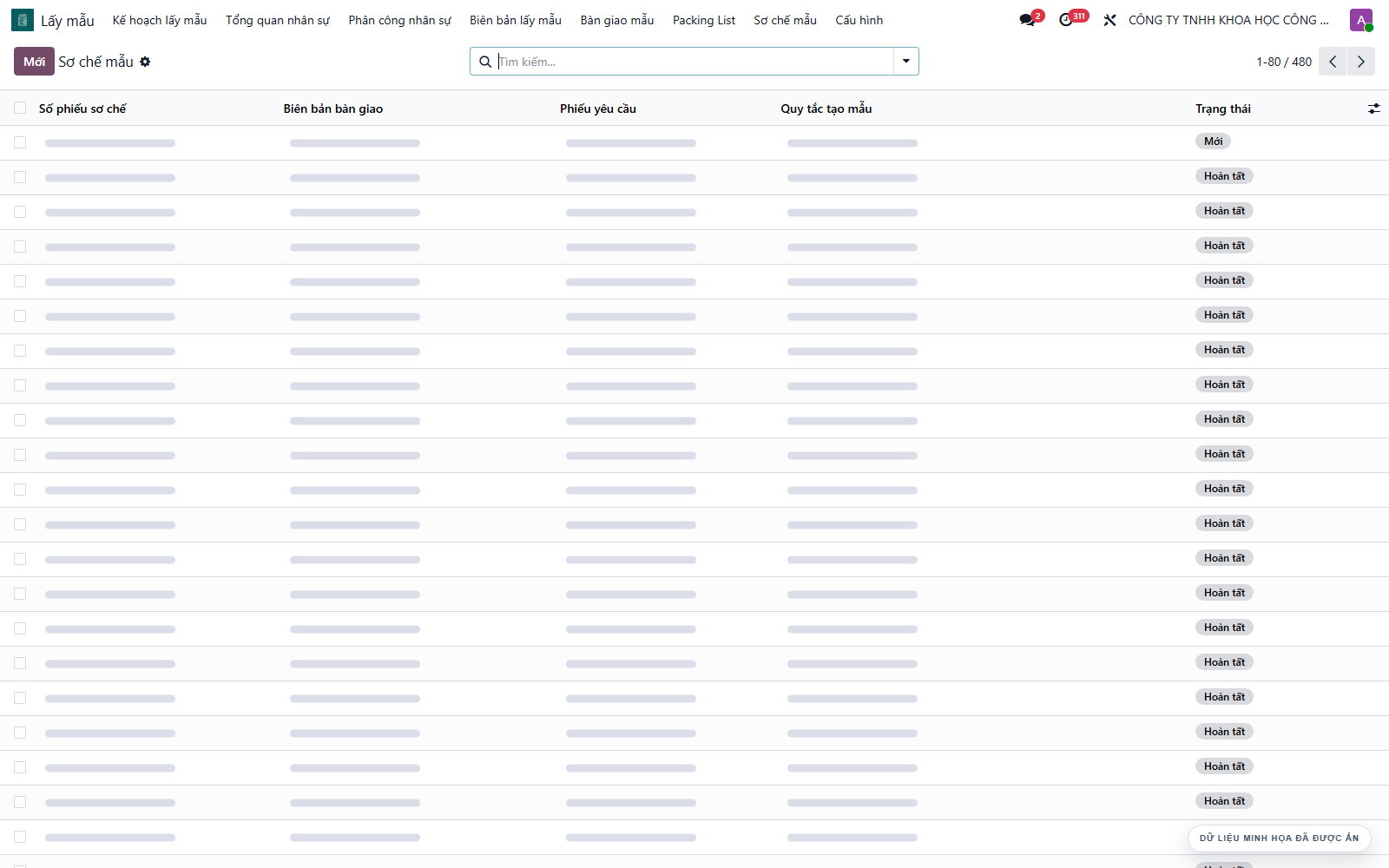
Task: Open the chat messages icon
Action: tap(1028, 20)
